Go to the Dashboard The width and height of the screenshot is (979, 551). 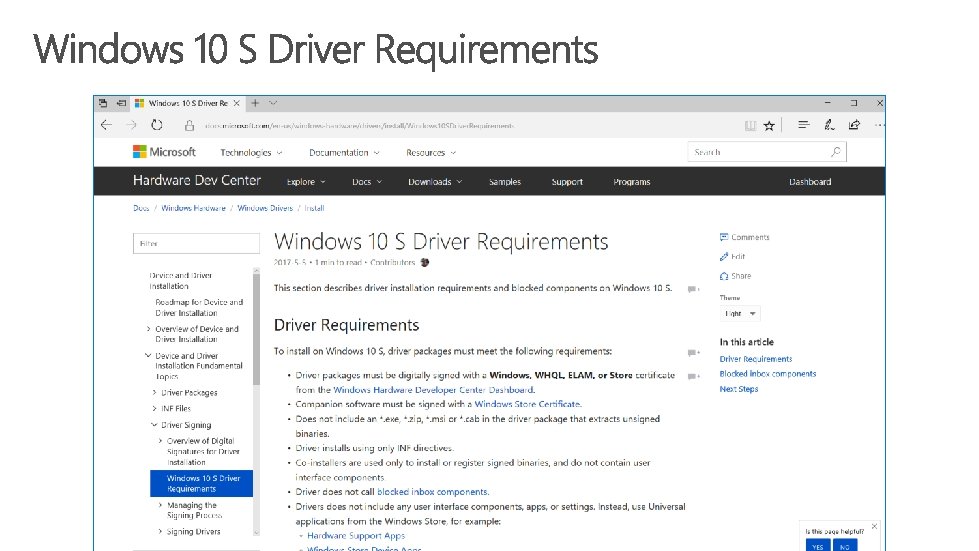click(x=810, y=182)
